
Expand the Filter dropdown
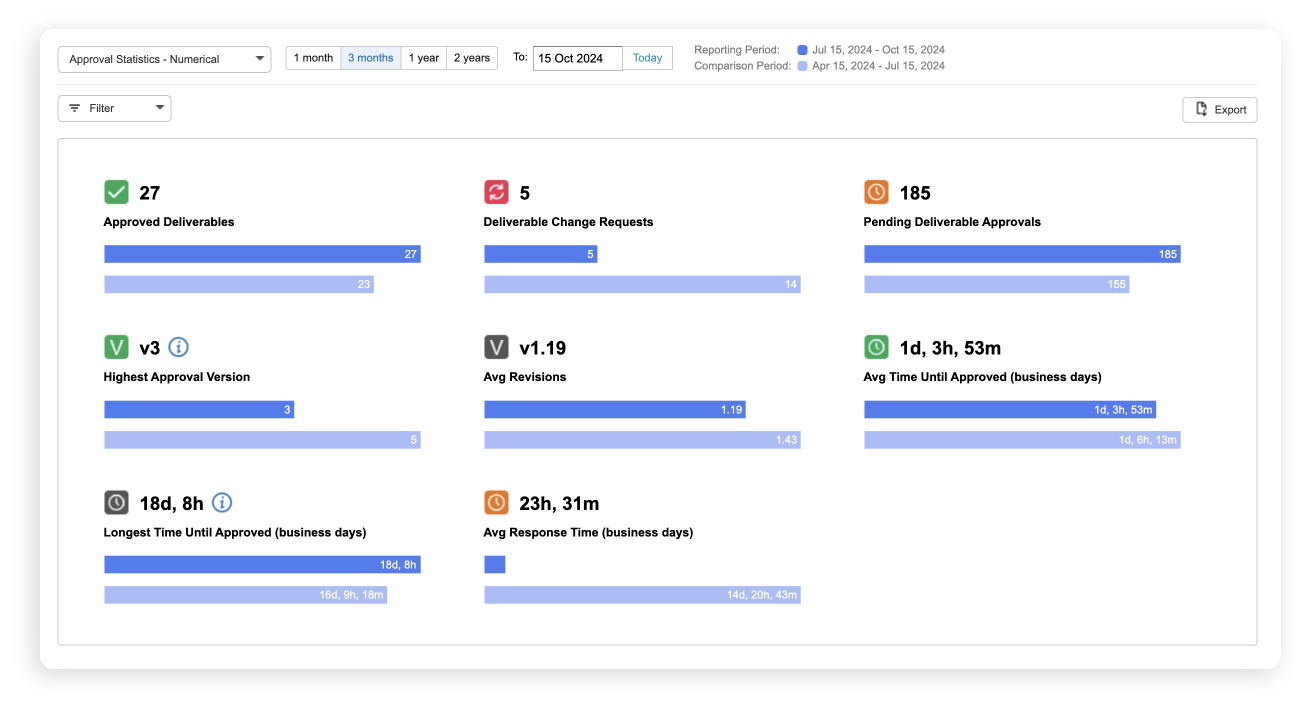[x=158, y=107]
